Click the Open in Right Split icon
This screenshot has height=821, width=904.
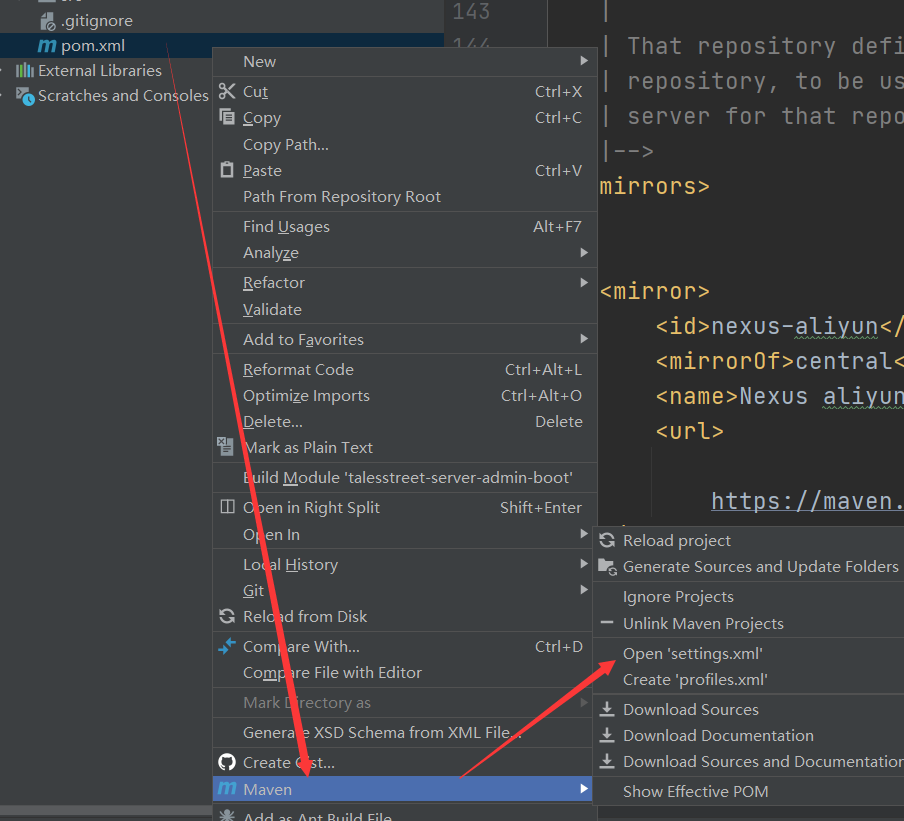(x=227, y=507)
